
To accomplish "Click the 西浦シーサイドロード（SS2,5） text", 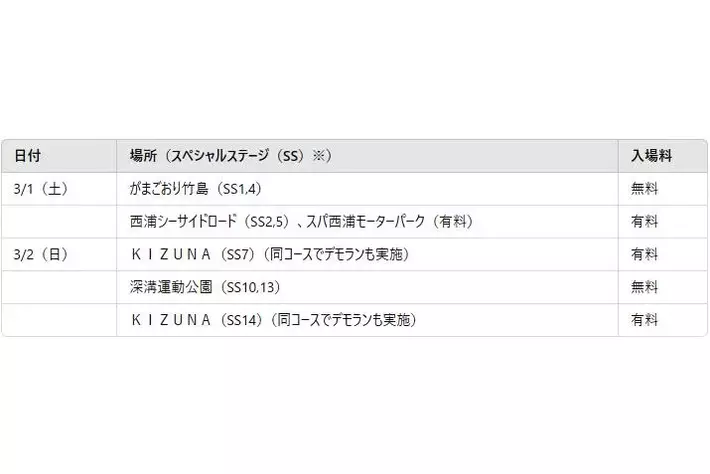I will pos(200,221).
